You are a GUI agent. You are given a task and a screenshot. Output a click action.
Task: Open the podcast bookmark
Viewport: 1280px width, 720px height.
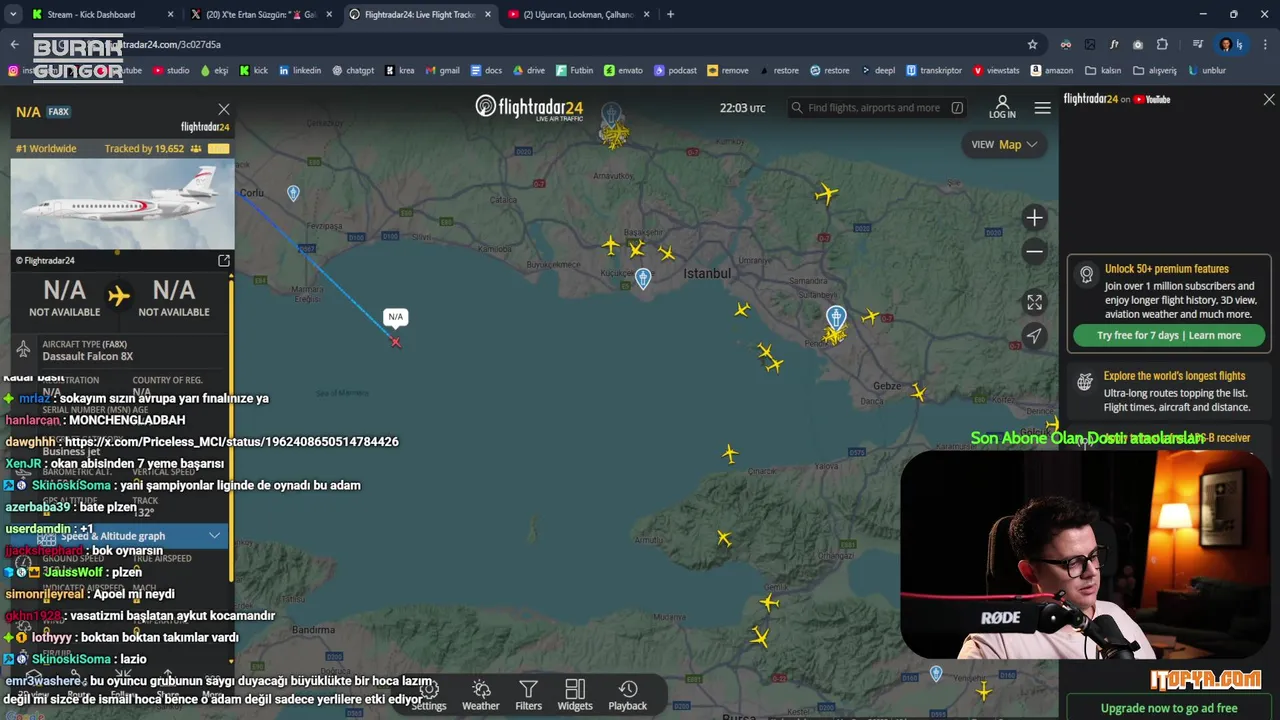click(x=675, y=71)
